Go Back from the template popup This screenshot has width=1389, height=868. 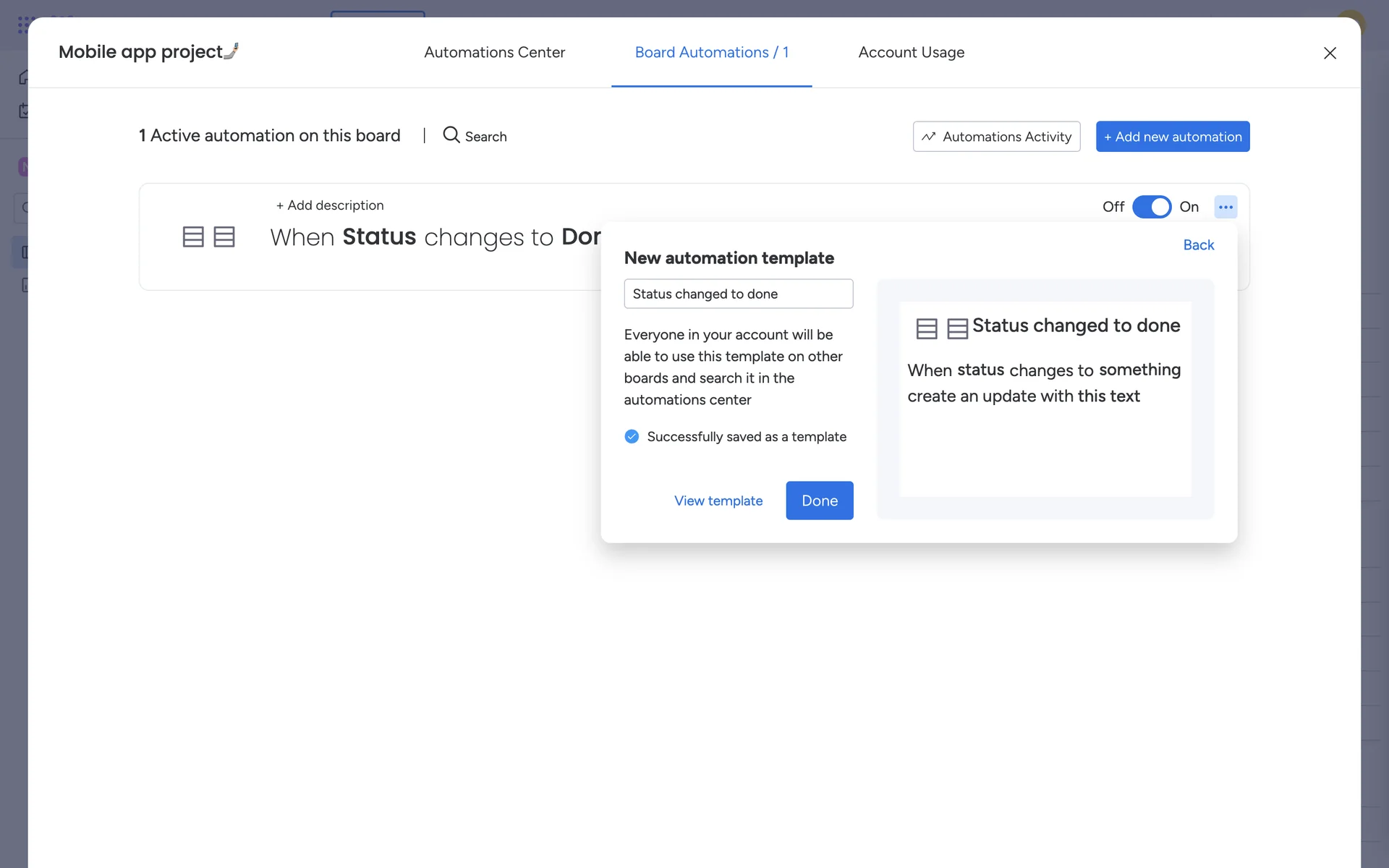click(x=1198, y=245)
